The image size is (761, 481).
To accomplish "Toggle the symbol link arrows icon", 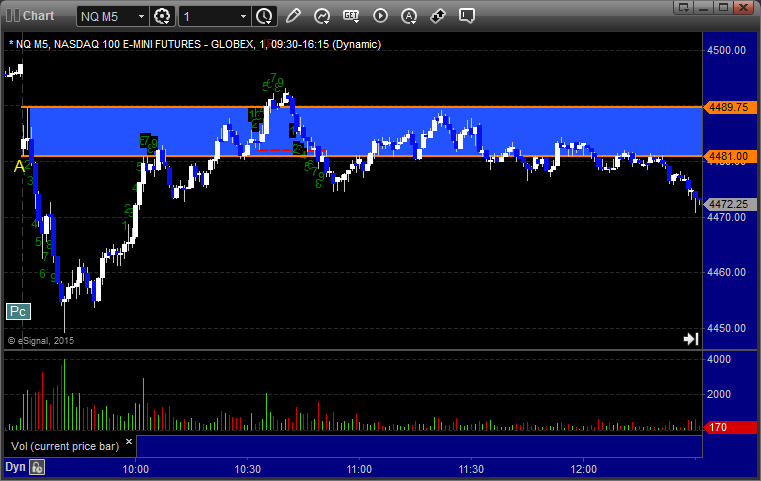I will [438, 16].
